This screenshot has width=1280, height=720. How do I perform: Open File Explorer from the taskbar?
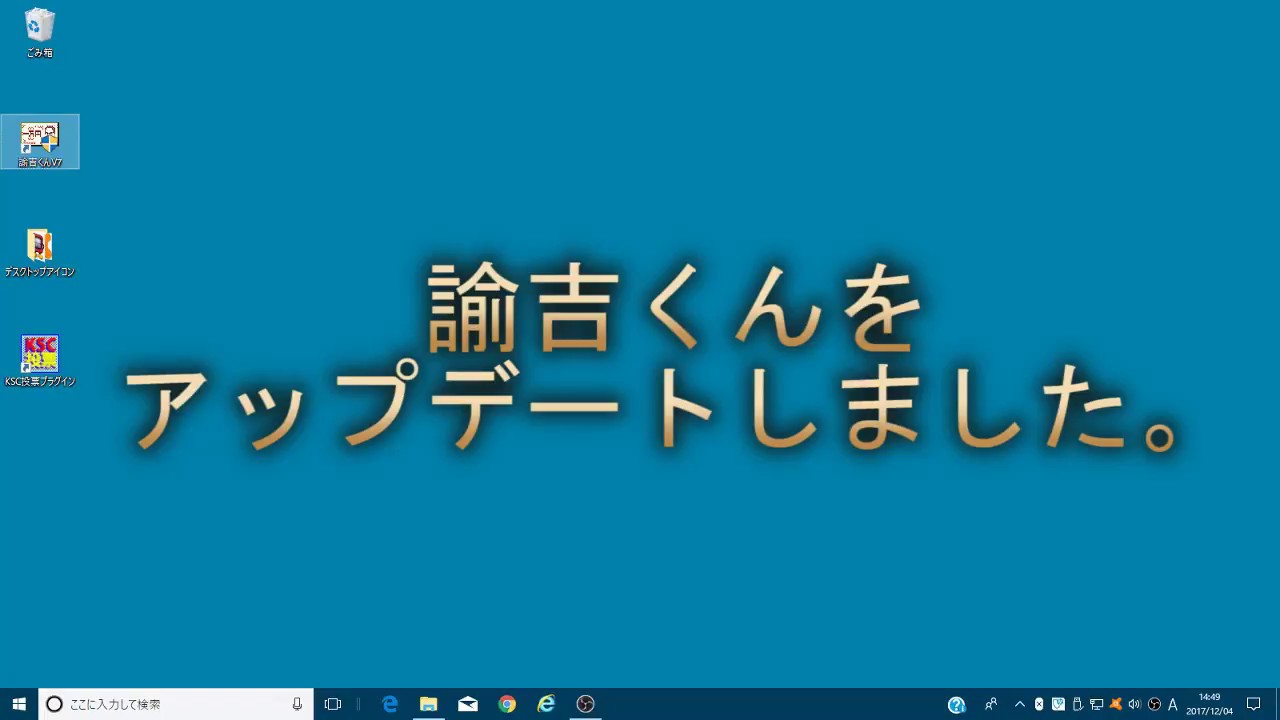(429, 704)
